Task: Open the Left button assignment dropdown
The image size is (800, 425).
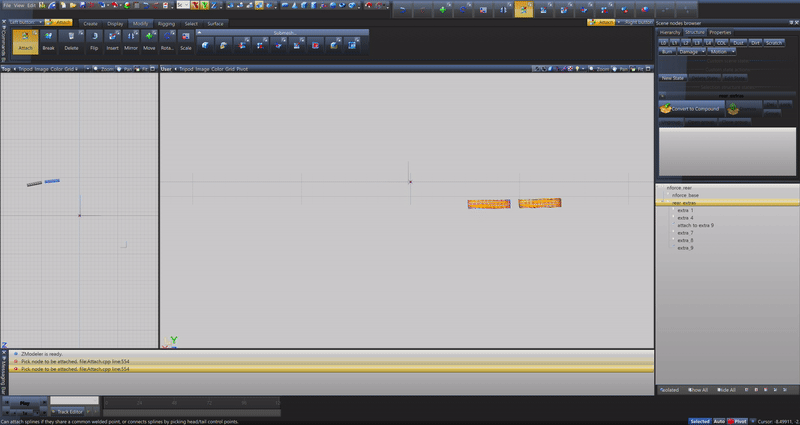Action: (x=22, y=22)
